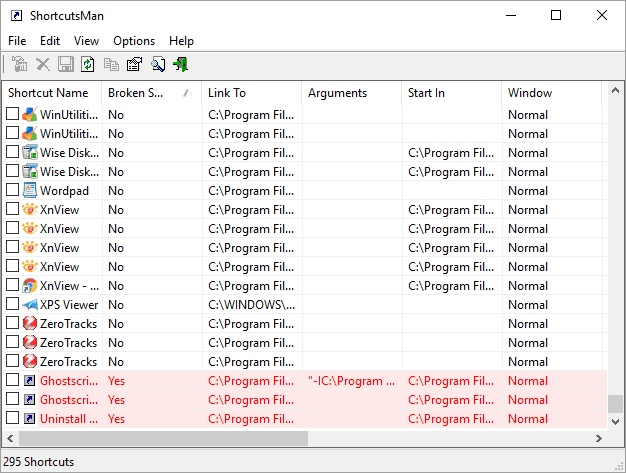Click 'No' in the Wordpad row

click(x=116, y=191)
